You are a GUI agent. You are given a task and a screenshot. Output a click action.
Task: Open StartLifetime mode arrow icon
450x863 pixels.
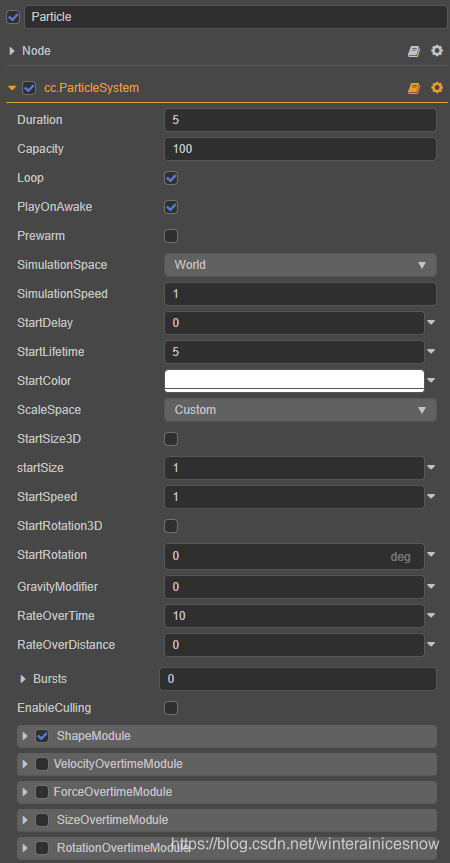point(431,351)
